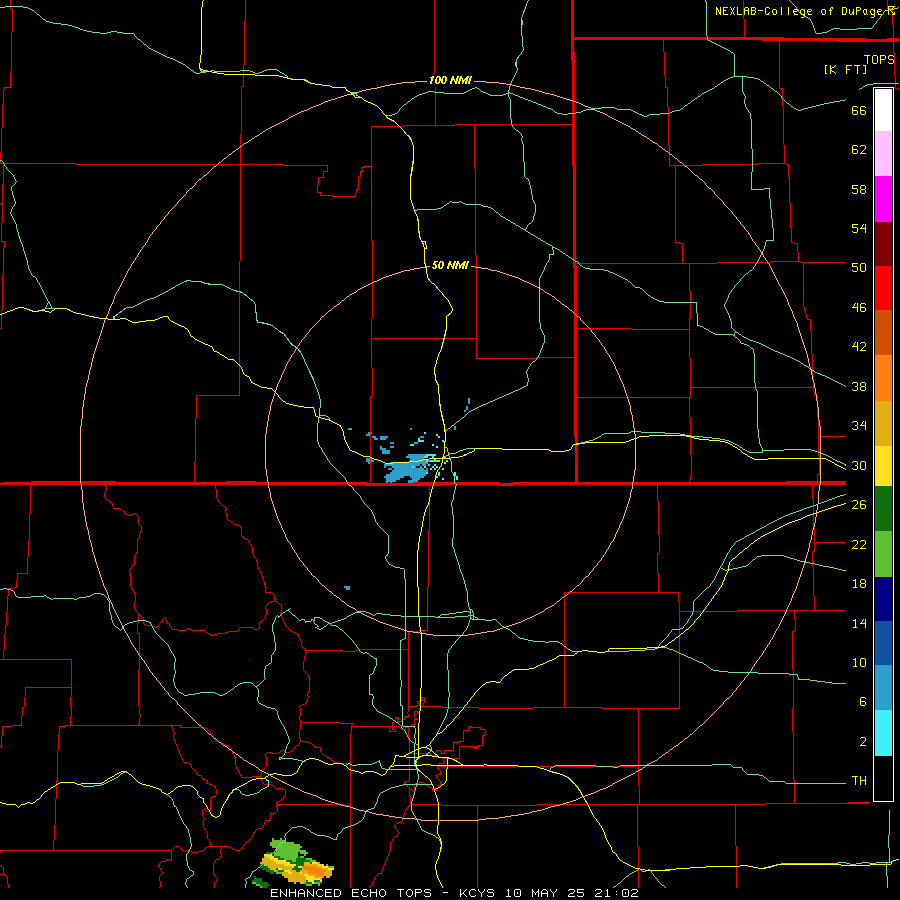Select the dark green legend segment

[x=883, y=509]
